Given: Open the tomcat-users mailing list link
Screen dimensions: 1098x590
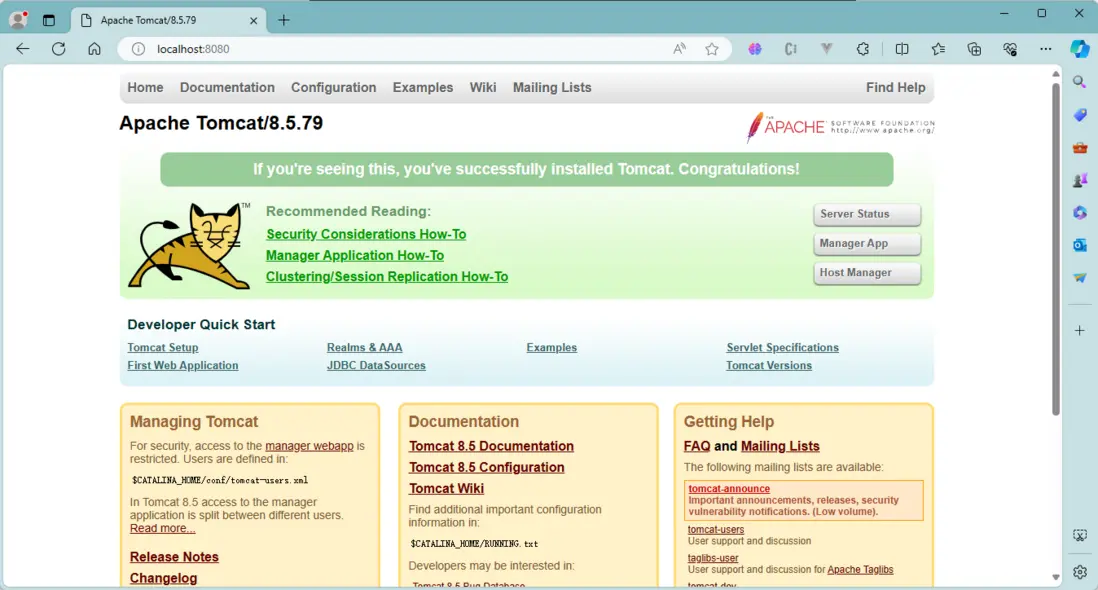Looking at the screenshot, I should 716,530.
